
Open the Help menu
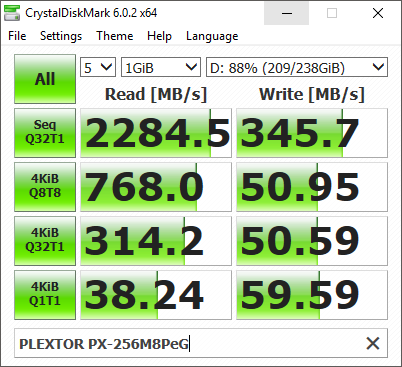(159, 36)
